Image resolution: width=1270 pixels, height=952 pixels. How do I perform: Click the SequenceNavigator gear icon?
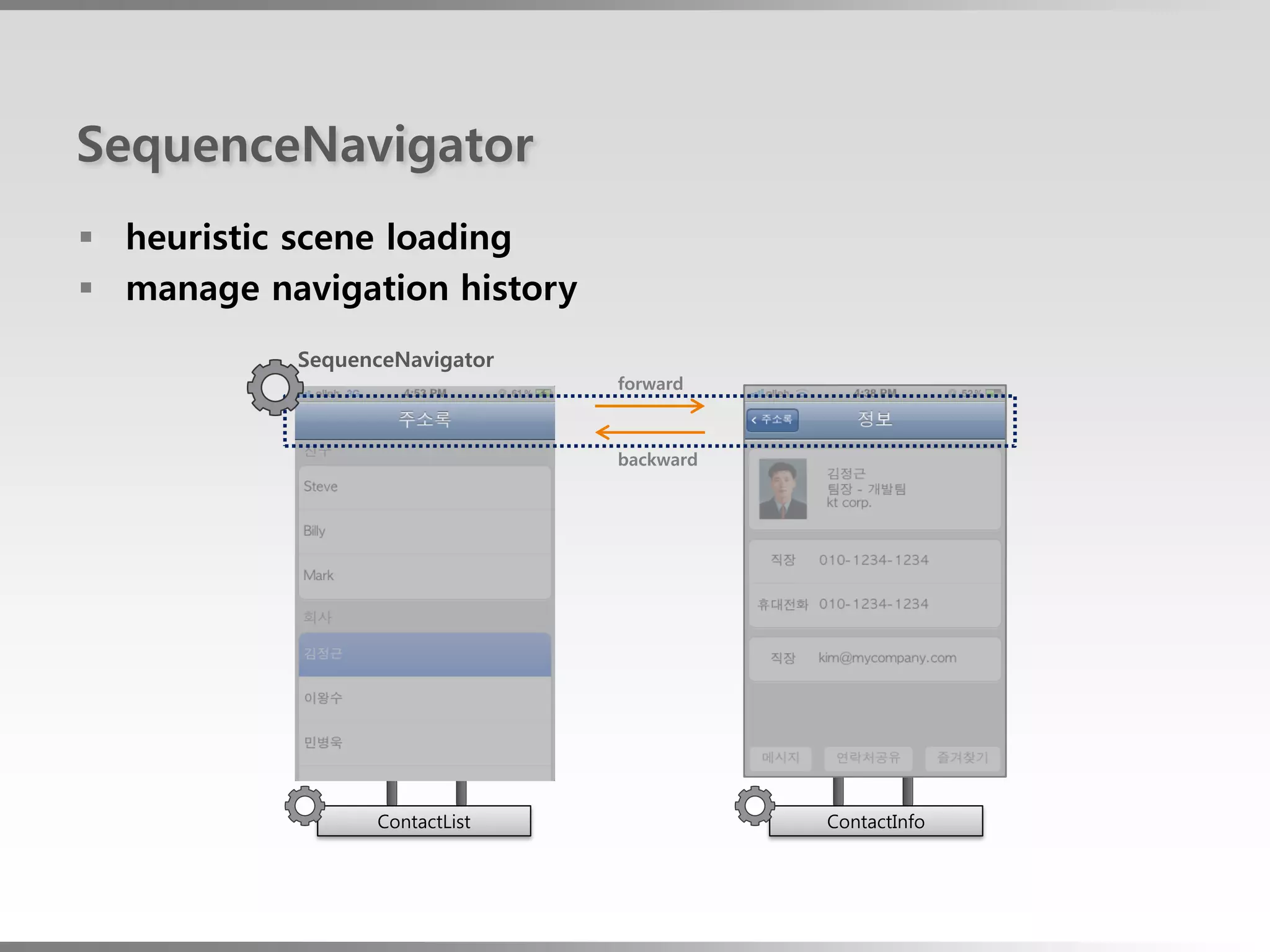(x=274, y=388)
